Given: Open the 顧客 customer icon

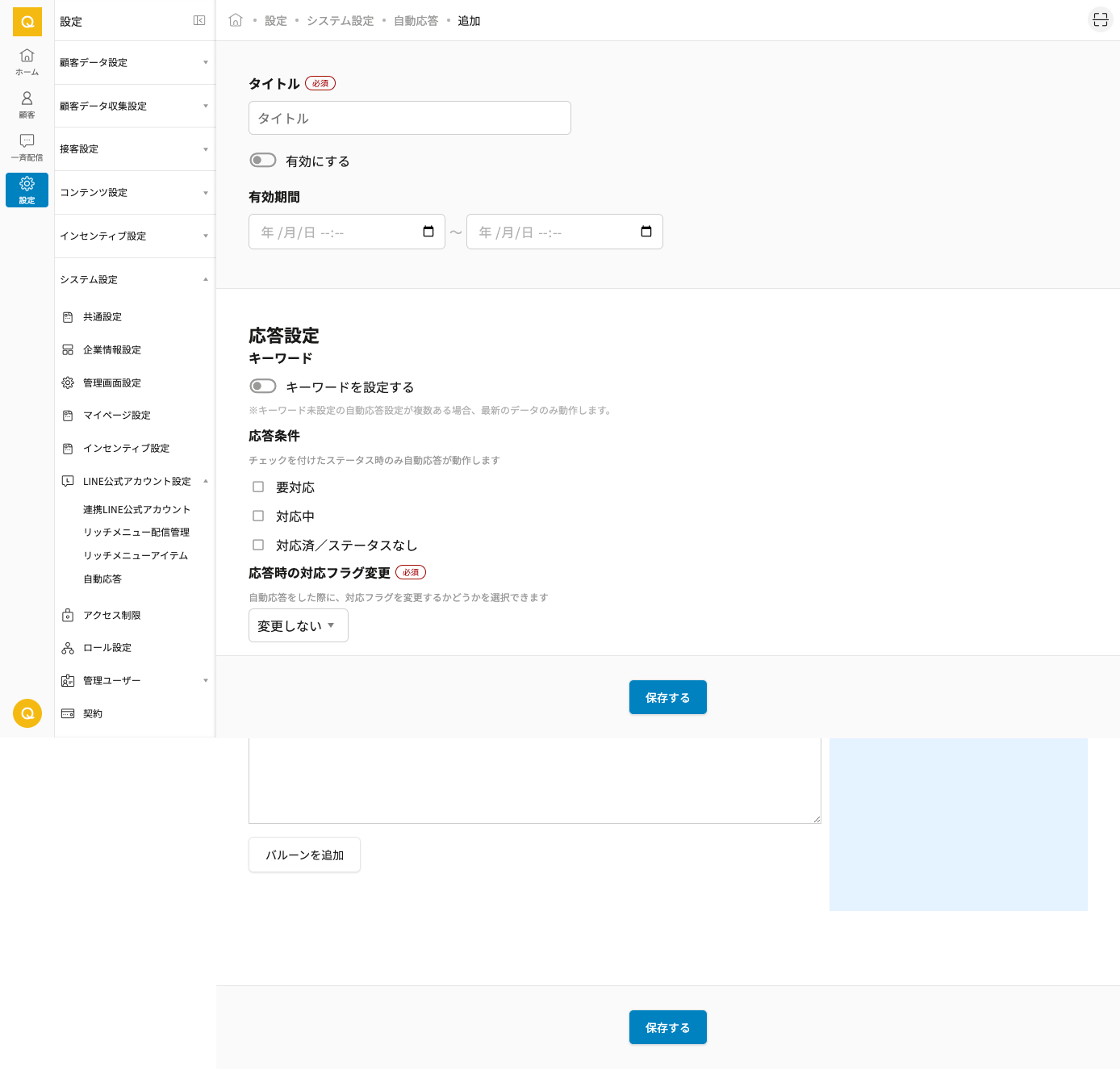Looking at the screenshot, I should point(27,104).
